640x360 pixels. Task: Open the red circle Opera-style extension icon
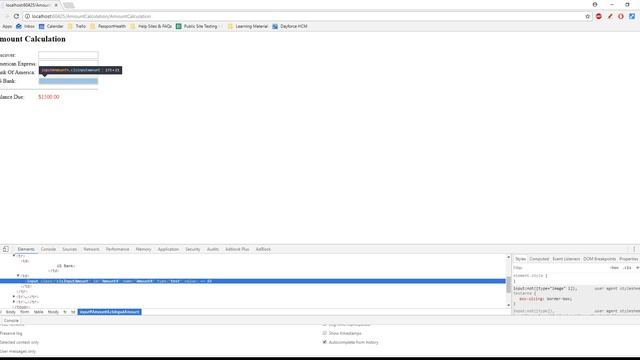click(x=621, y=16)
